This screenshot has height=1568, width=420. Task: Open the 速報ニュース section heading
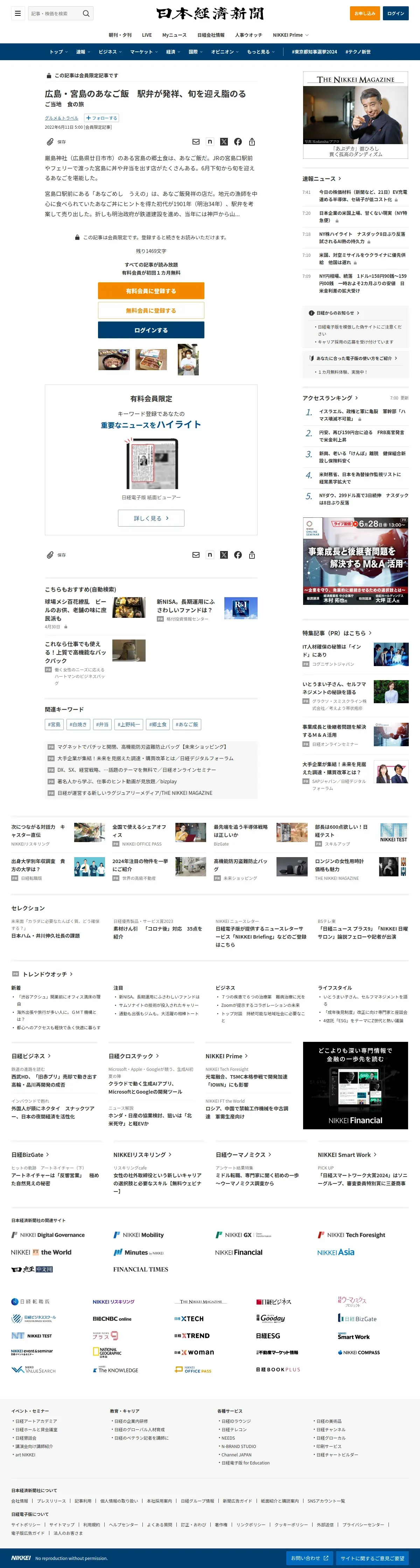pyautogui.click(x=322, y=179)
